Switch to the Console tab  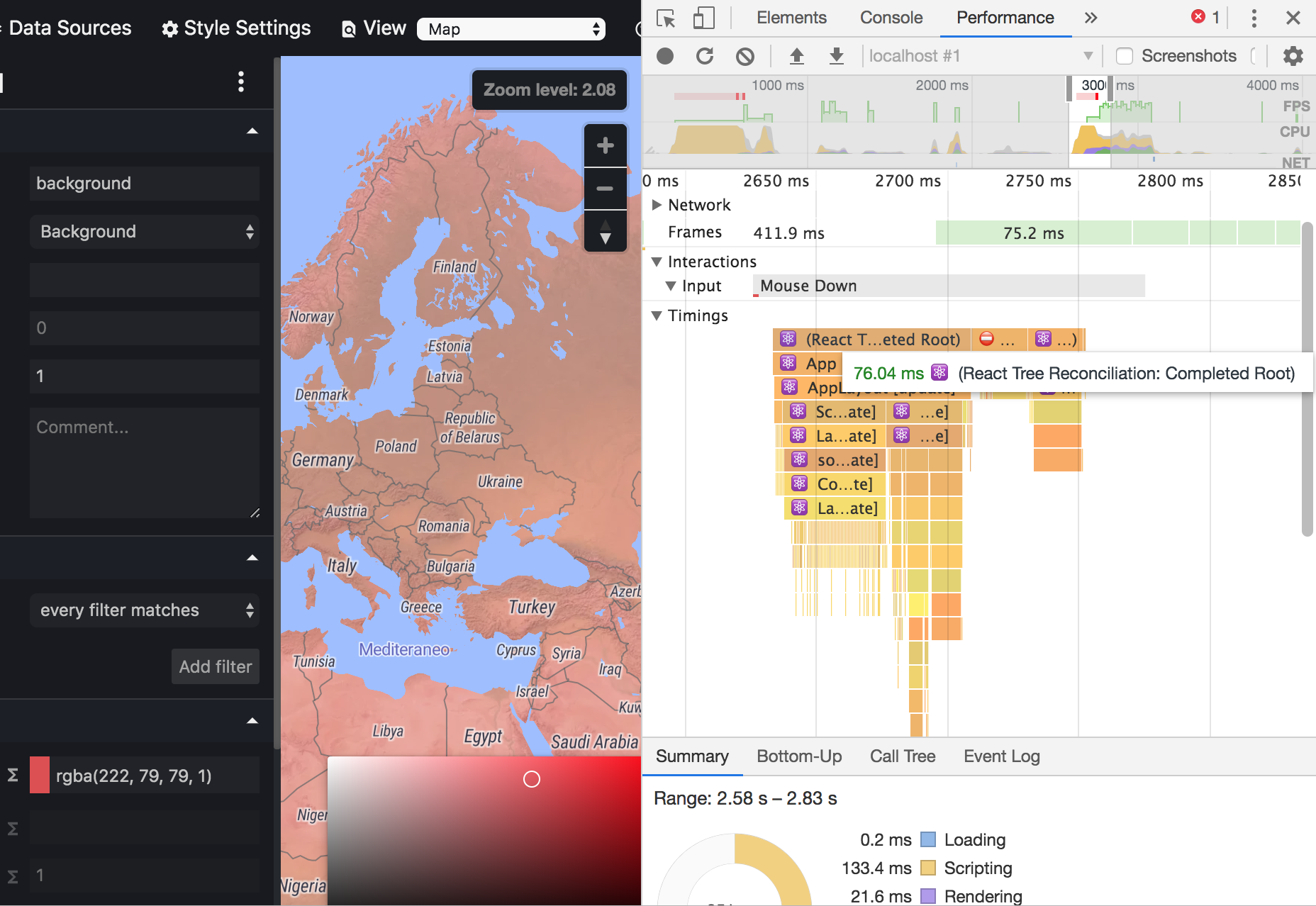891,18
